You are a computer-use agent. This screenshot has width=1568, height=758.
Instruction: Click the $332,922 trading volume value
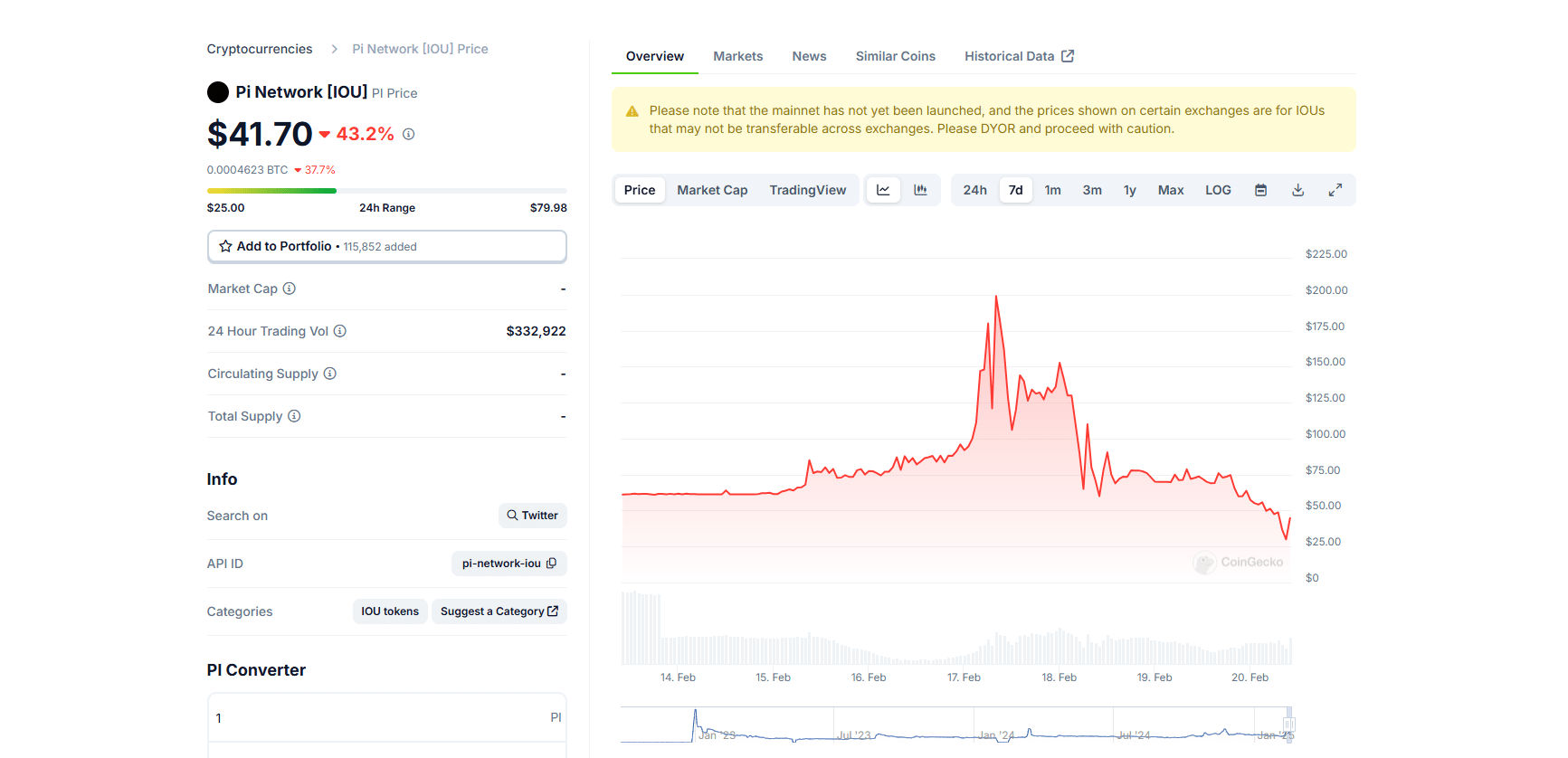[536, 331]
